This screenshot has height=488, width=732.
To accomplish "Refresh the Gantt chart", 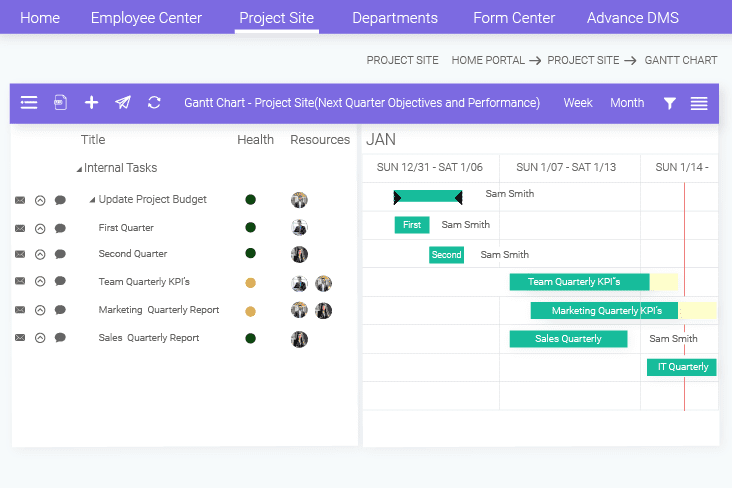I will [x=154, y=102].
